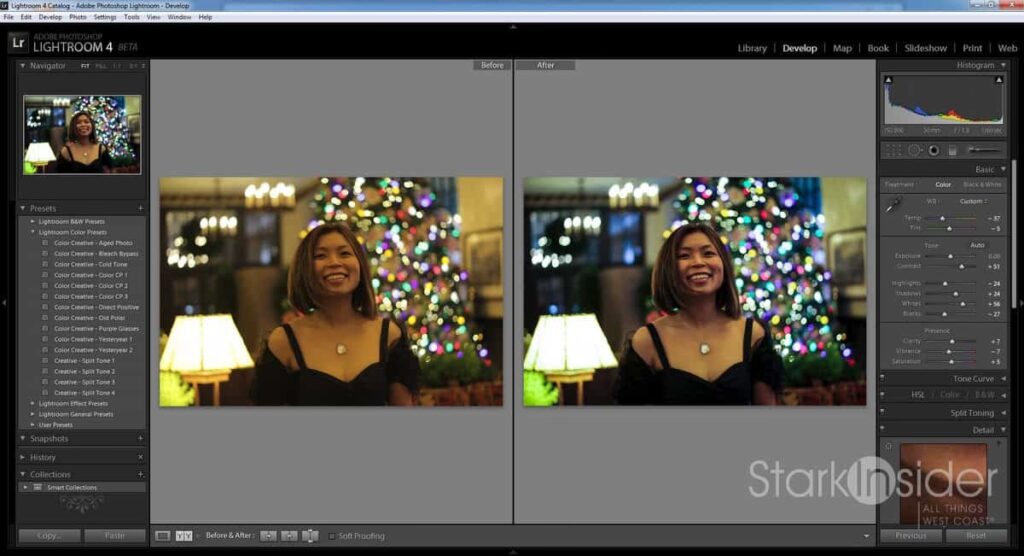The image size is (1024, 556).
Task: Click the Reset button
Action: [x=977, y=536]
